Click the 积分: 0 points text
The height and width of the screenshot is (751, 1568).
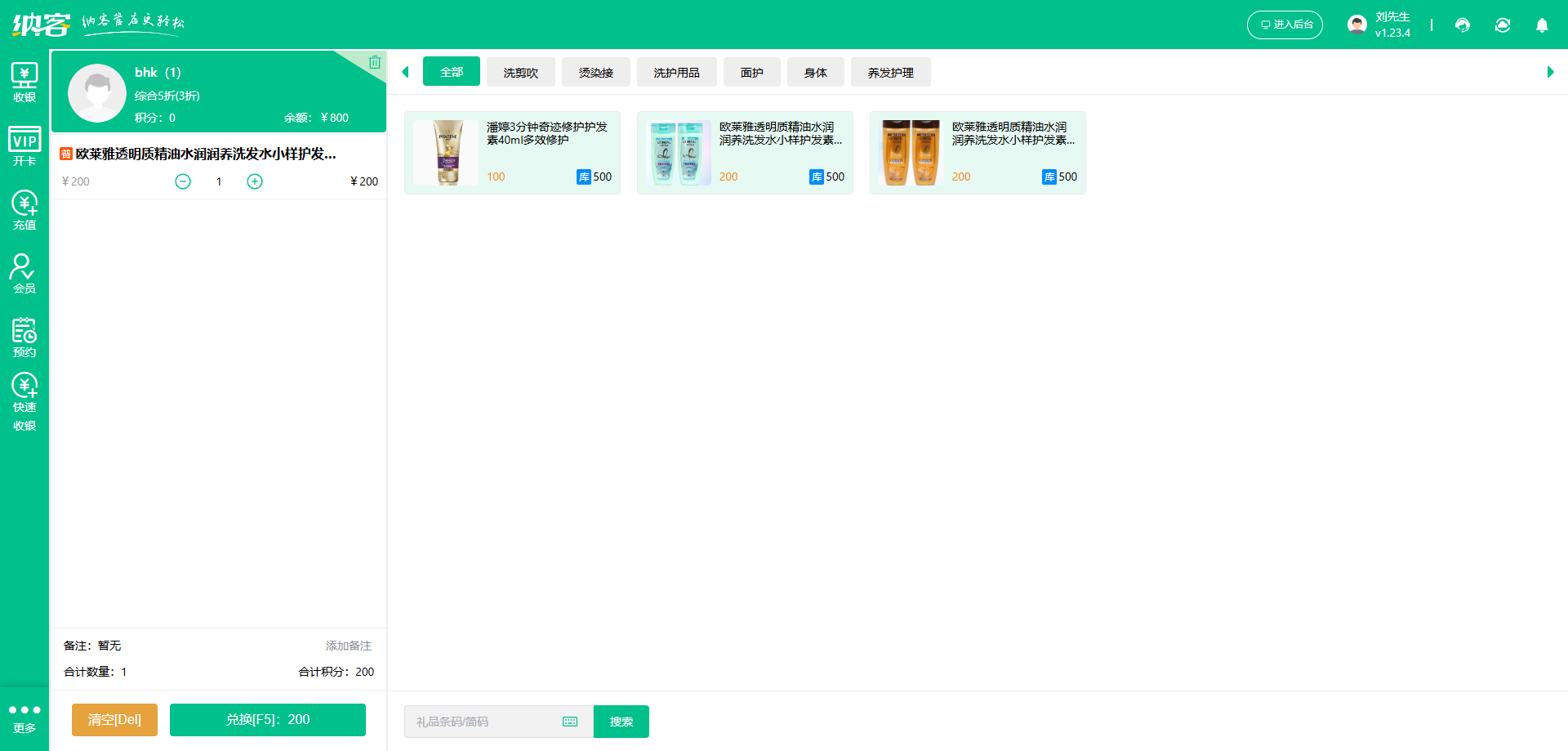[x=155, y=118]
